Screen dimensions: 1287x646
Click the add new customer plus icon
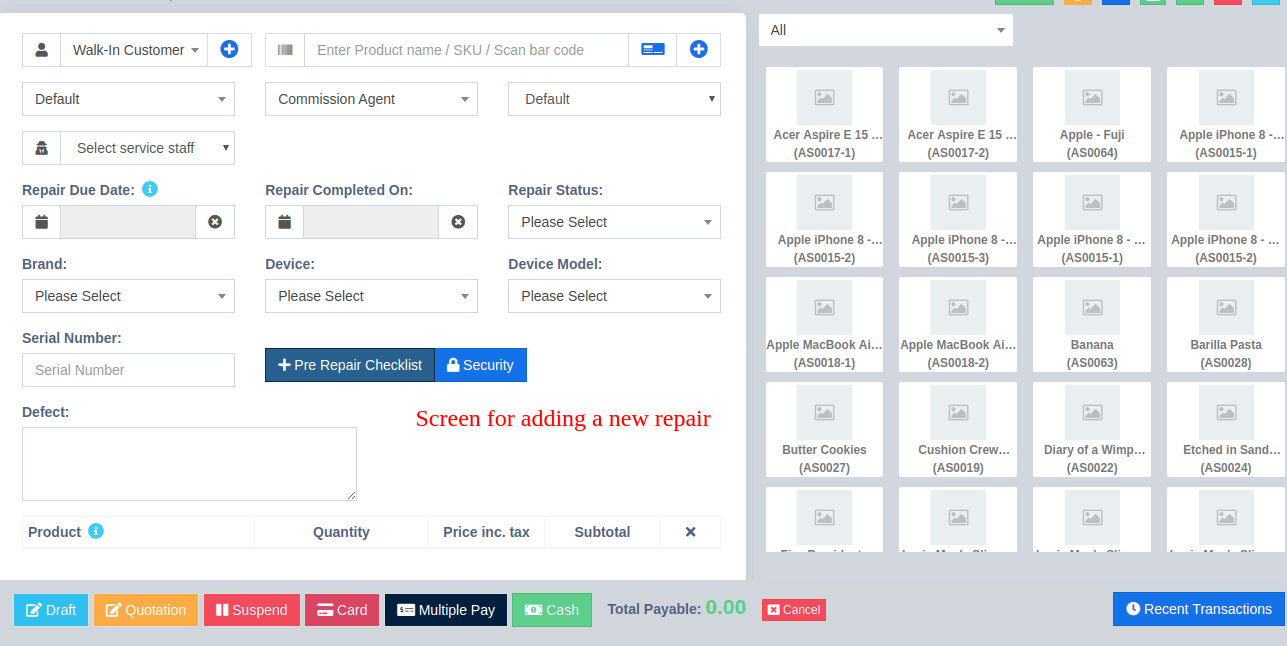coord(229,49)
